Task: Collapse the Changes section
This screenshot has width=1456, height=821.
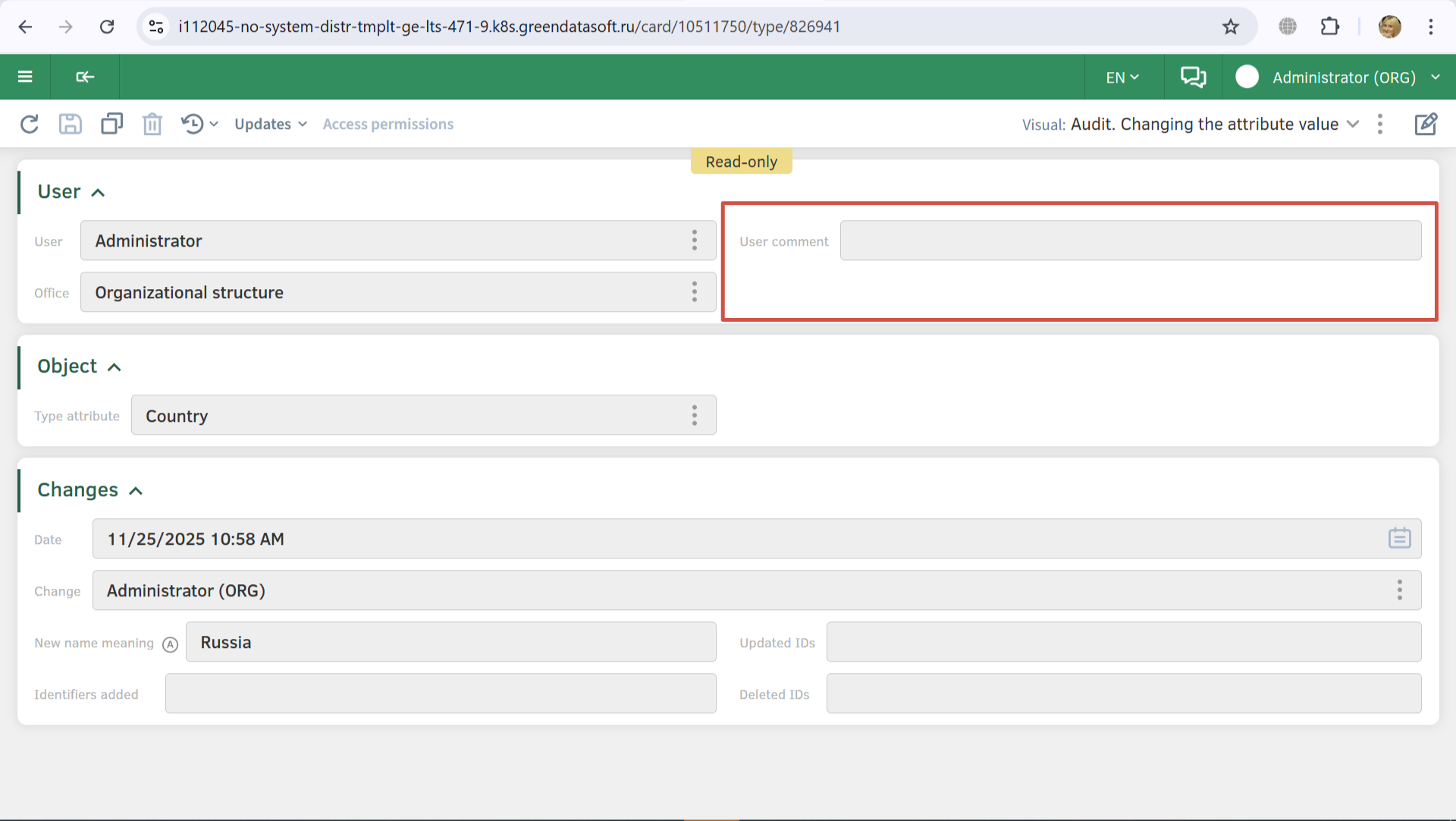Action: [x=136, y=491]
